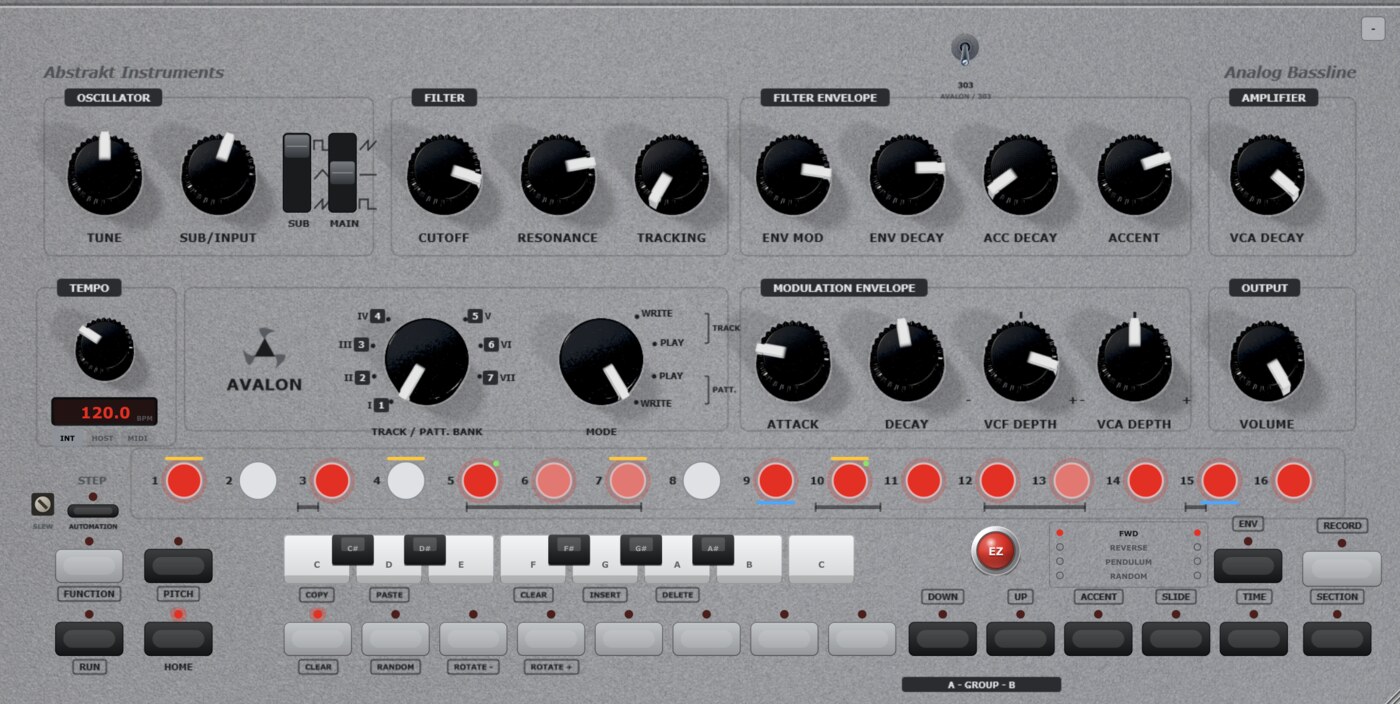The width and height of the screenshot is (1400, 704).
Task: Click the RANDOM pattern button
Action: pyautogui.click(x=395, y=639)
